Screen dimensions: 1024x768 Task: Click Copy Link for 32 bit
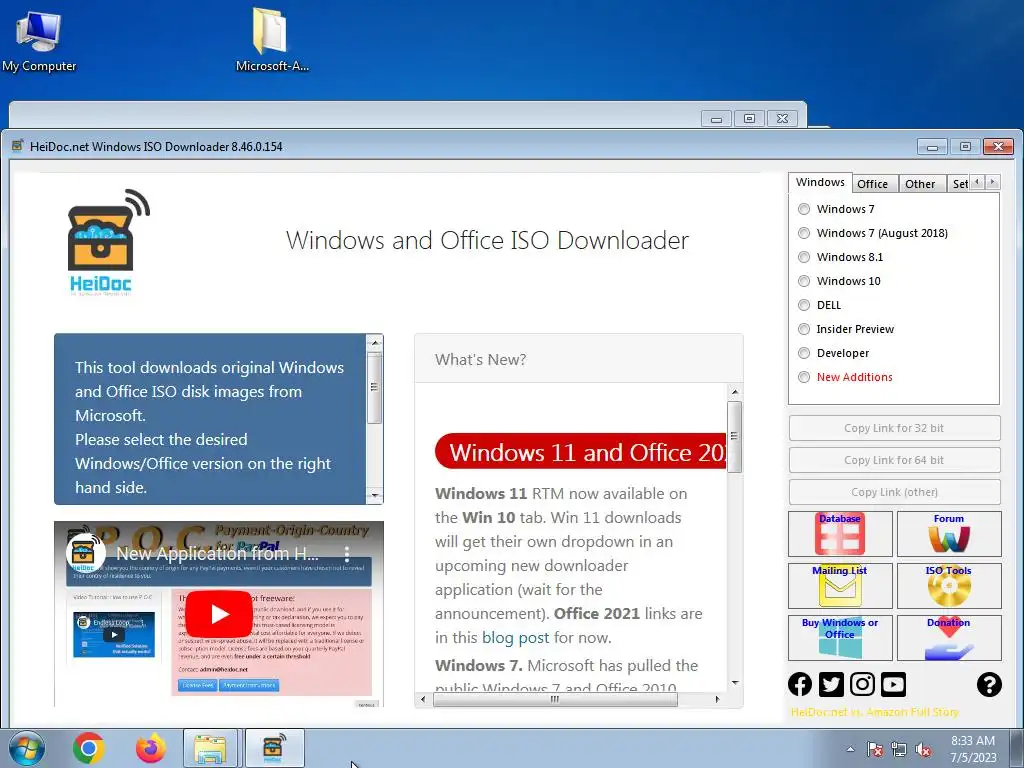[894, 428]
